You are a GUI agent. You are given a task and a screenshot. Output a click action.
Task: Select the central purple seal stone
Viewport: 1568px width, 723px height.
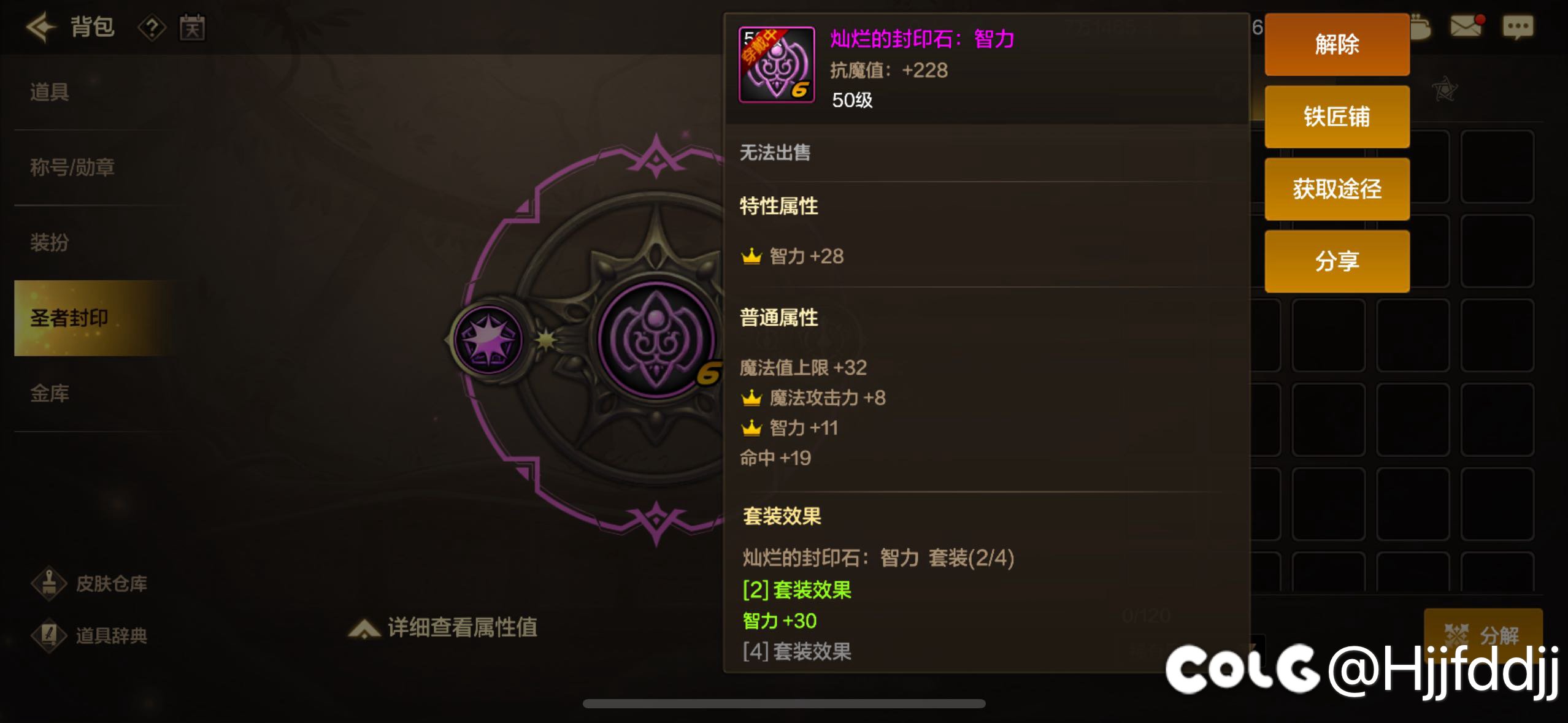[x=656, y=339]
